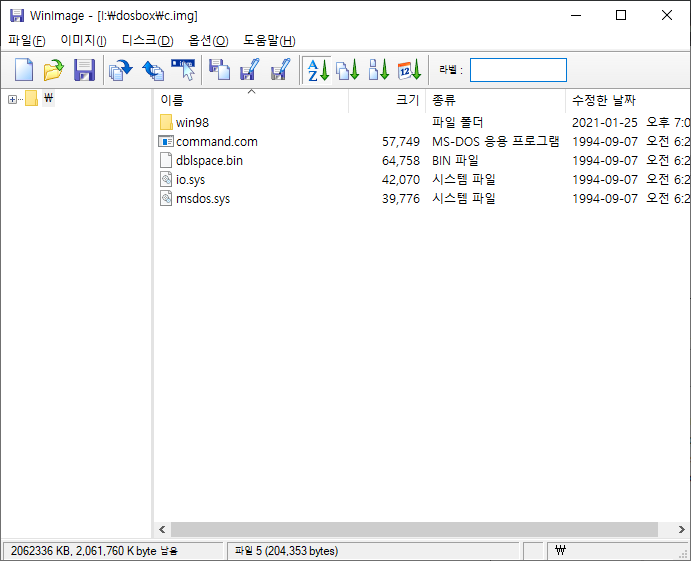Click type text BIN 파일
691x561 pixels.
tap(455, 160)
